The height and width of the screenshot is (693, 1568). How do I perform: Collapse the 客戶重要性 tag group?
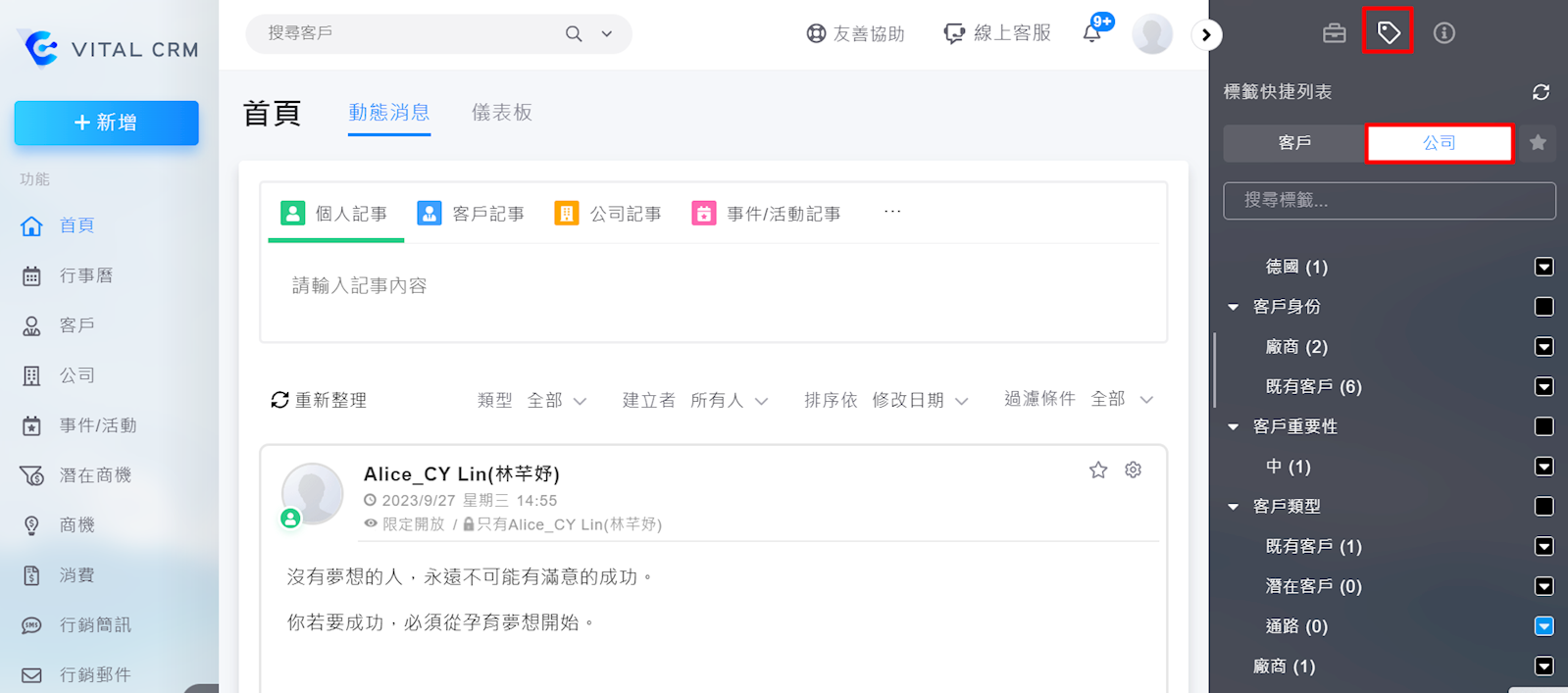point(1234,426)
